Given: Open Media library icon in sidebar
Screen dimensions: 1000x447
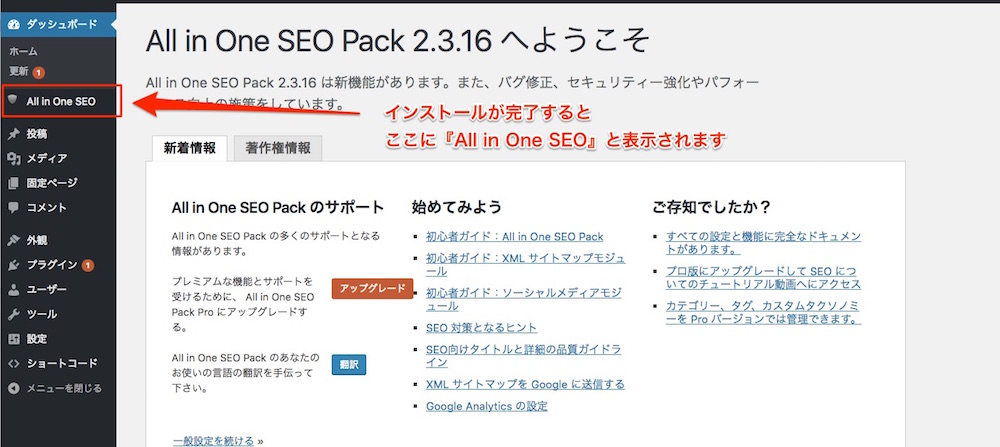Looking at the screenshot, I should click(14, 158).
